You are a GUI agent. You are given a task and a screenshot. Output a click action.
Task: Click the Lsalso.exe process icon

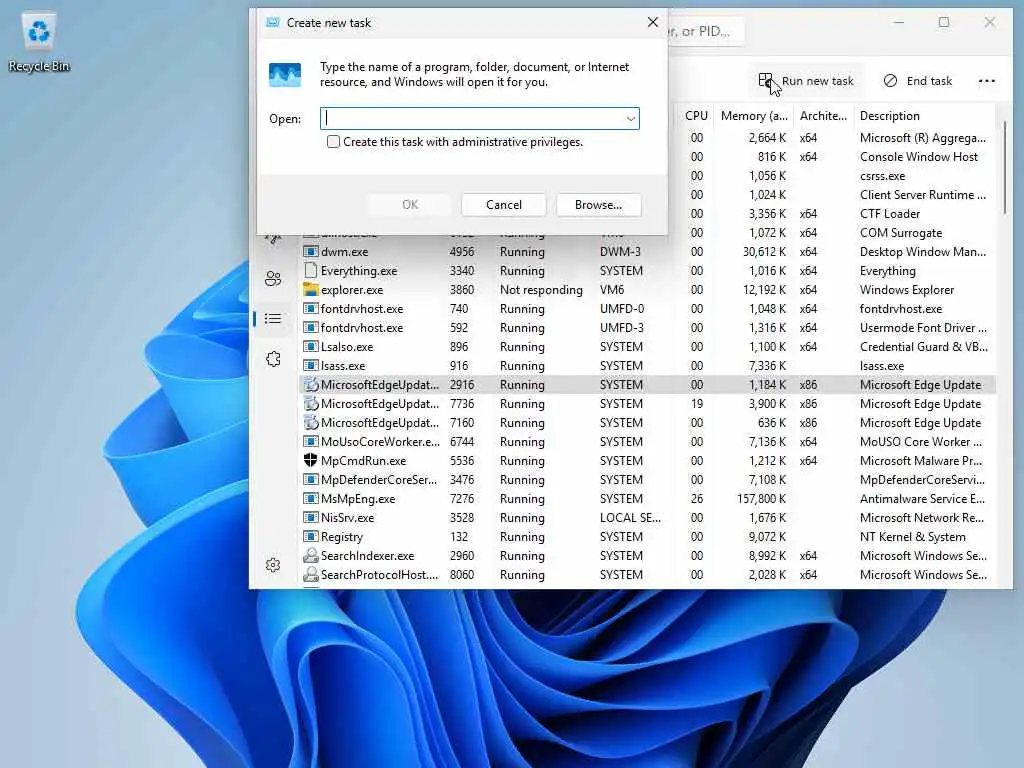pyautogui.click(x=310, y=347)
